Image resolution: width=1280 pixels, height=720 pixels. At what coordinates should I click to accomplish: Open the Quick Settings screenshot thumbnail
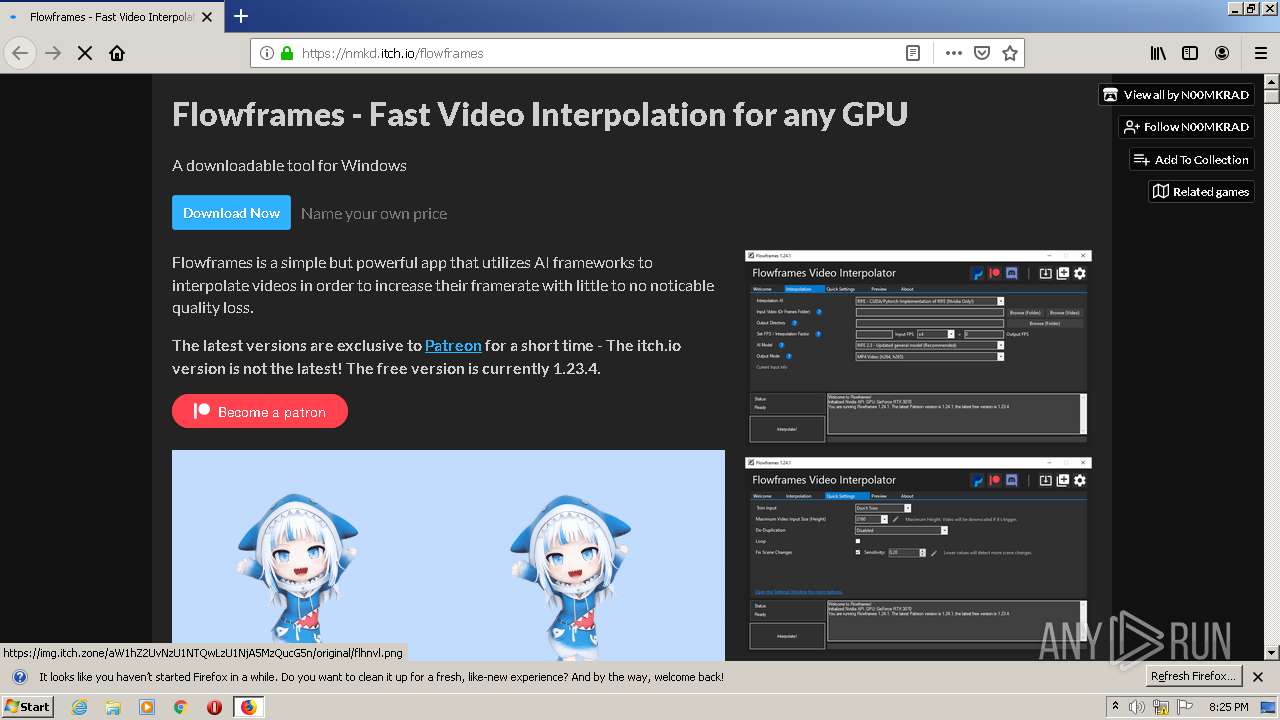pyautogui.click(x=918, y=554)
